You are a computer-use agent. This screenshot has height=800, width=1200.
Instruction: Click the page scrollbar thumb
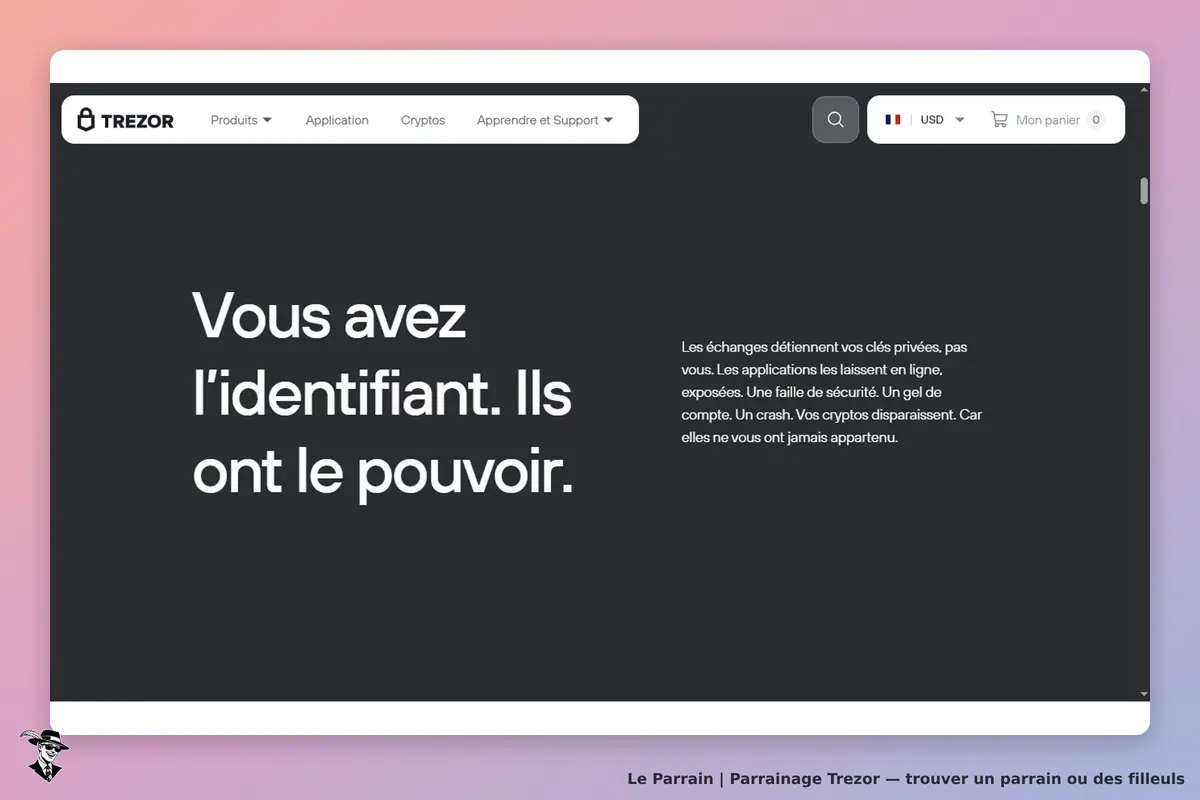point(1144,191)
